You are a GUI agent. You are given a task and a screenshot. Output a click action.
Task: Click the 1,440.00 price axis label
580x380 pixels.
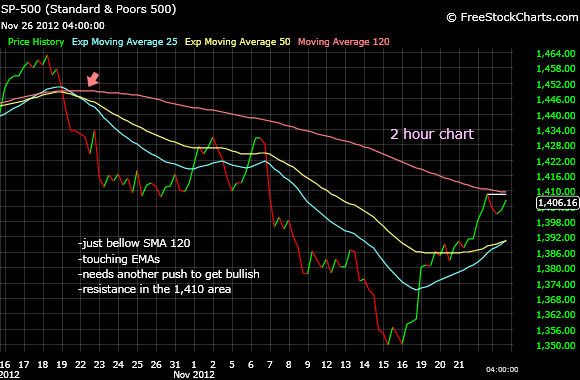pos(556,115)
